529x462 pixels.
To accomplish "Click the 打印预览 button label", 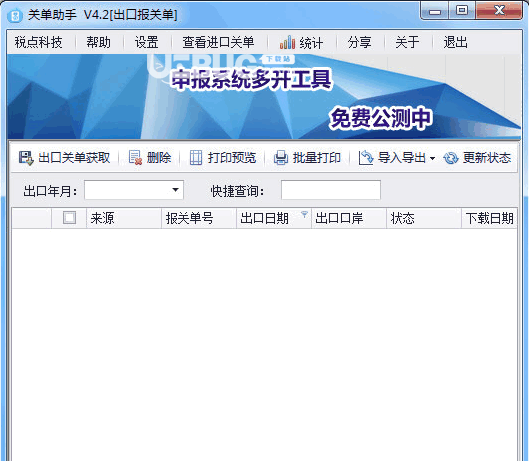I will coord(232,158).
